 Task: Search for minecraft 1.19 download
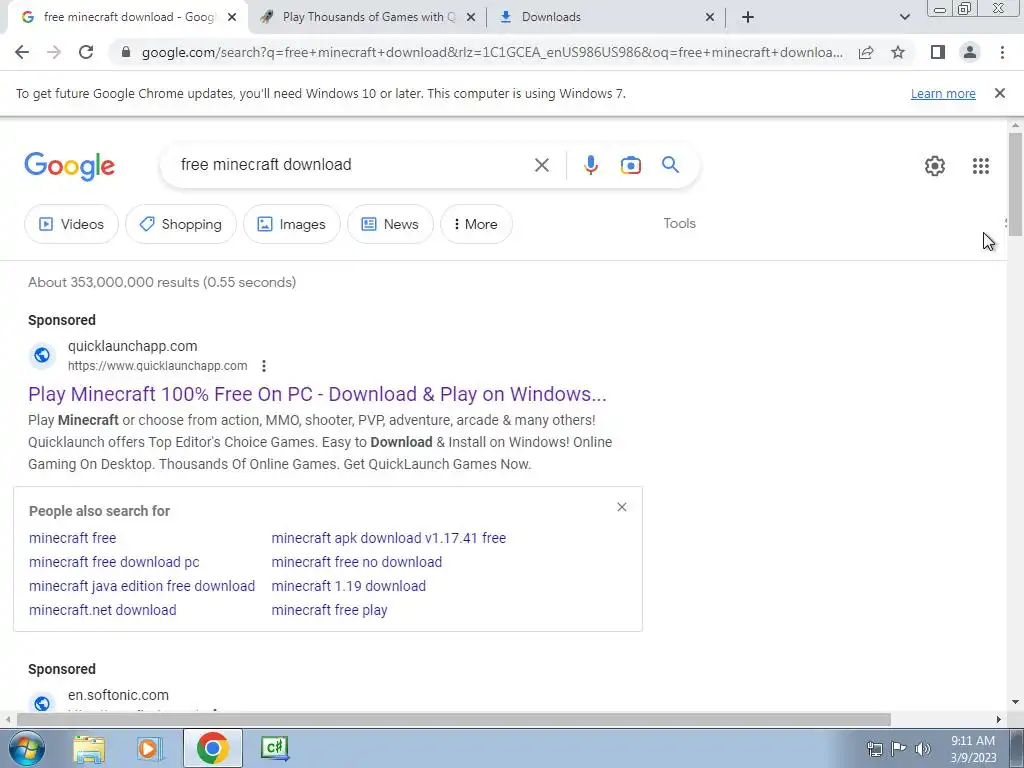pos(349,586)
